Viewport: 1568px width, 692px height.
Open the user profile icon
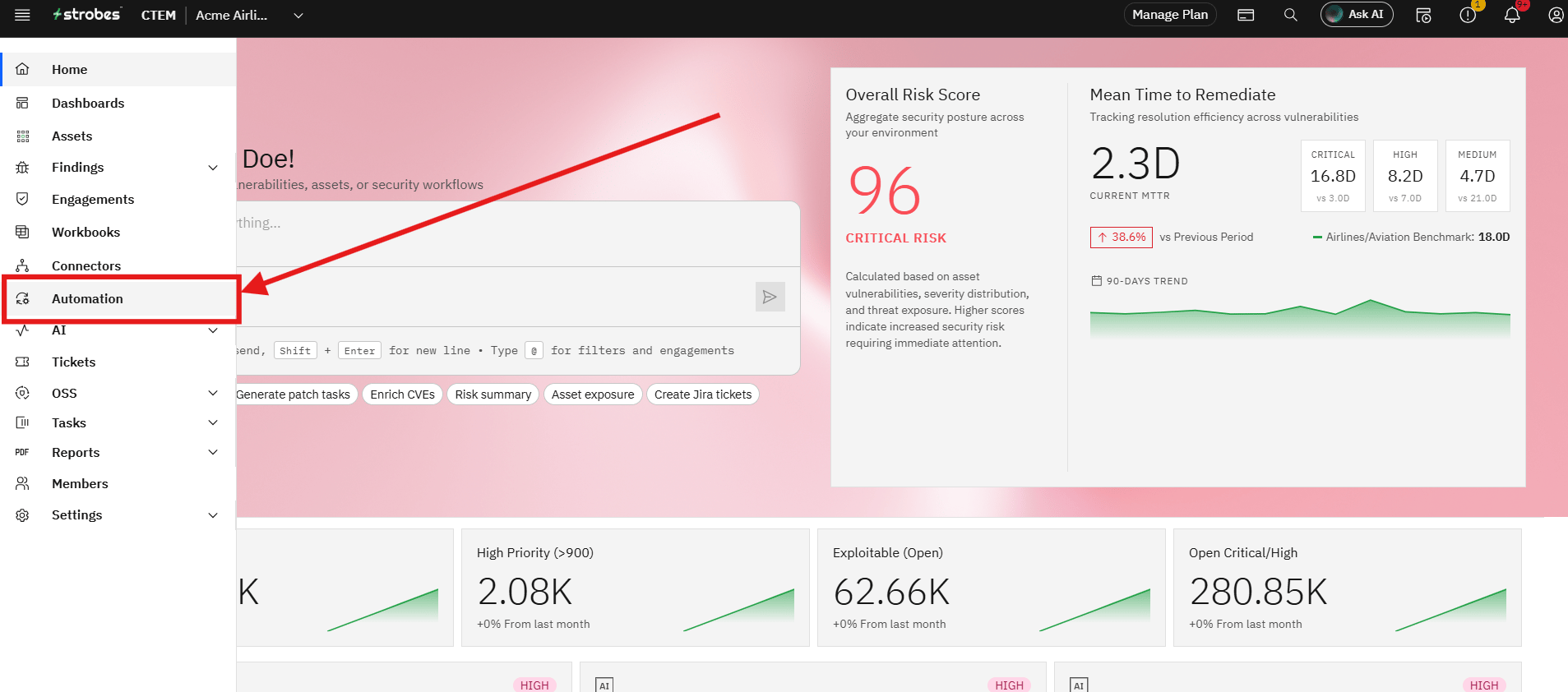tap(1556, 15)
